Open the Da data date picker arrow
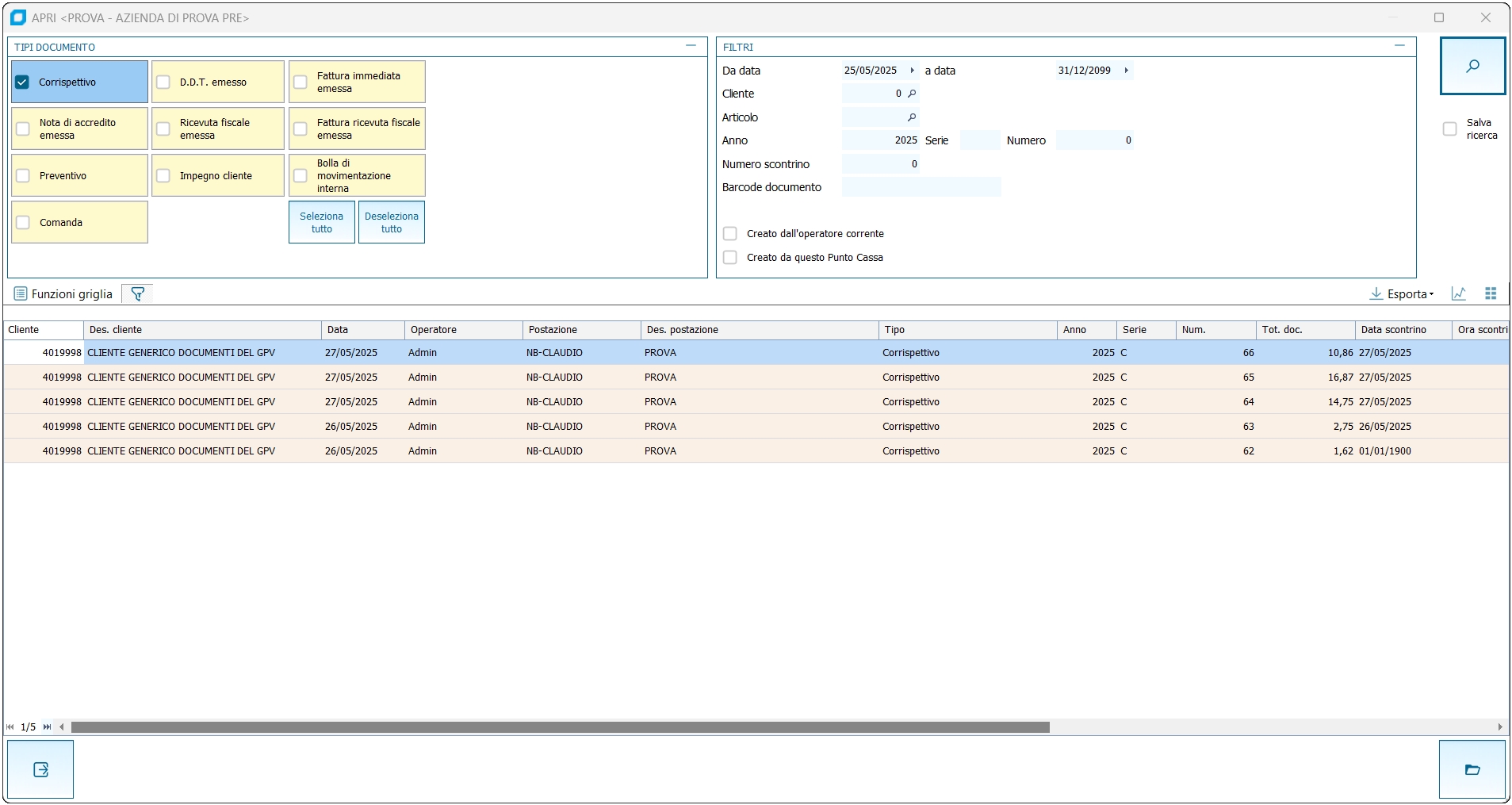 pyautogui.click(x=912, y=71)
